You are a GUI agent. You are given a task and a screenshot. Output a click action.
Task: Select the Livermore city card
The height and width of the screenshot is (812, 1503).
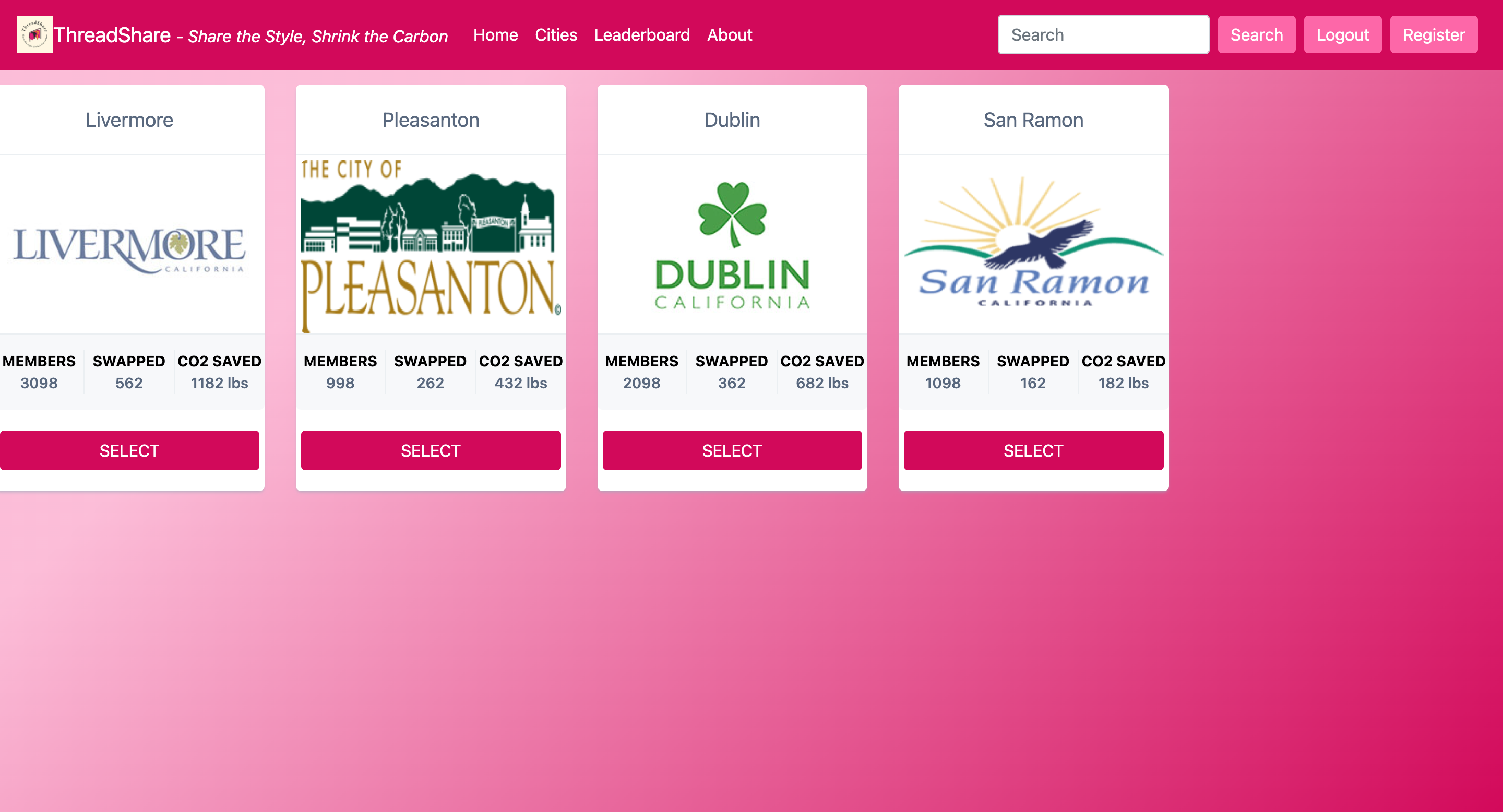[x=129, y=450]
